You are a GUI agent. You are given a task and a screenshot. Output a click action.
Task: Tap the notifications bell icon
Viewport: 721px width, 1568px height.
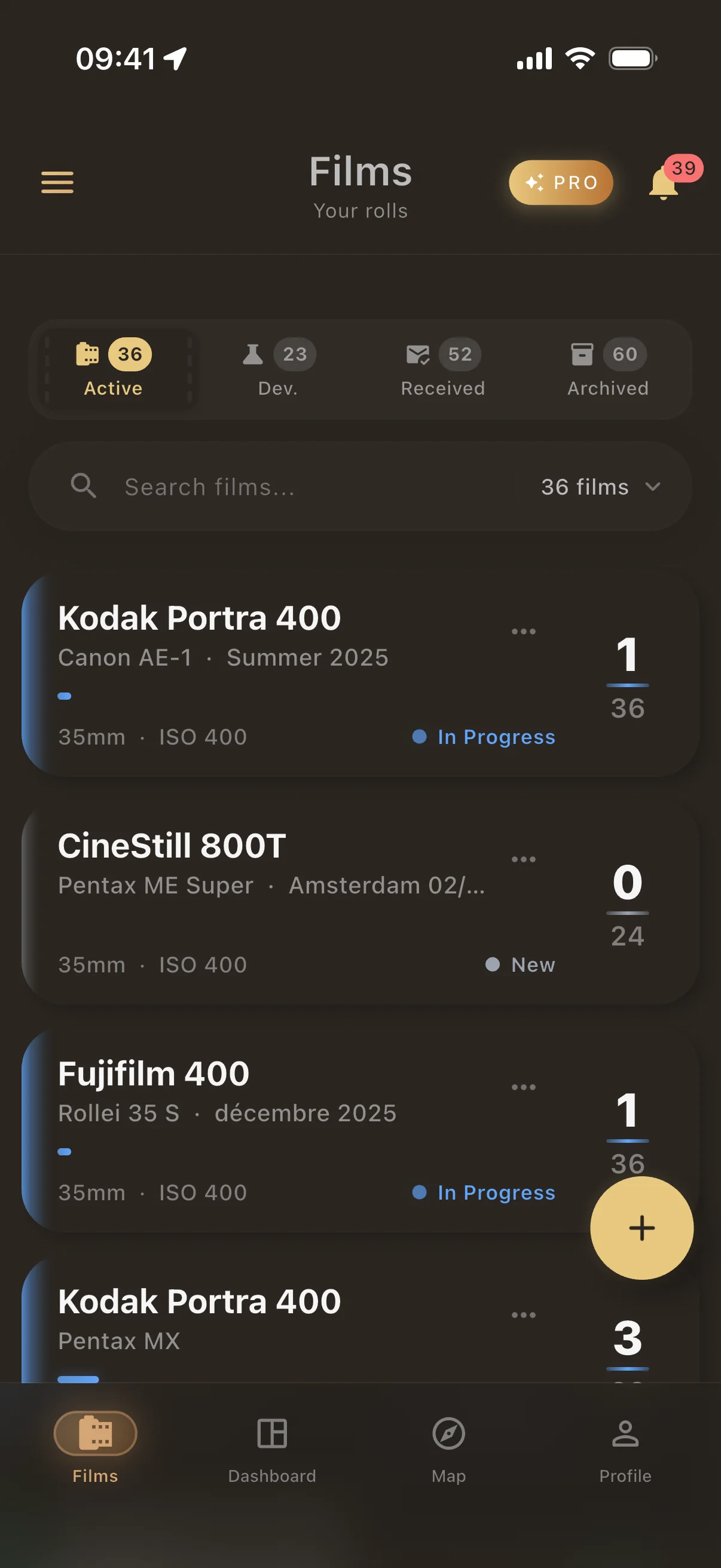[x=664, y=183]
